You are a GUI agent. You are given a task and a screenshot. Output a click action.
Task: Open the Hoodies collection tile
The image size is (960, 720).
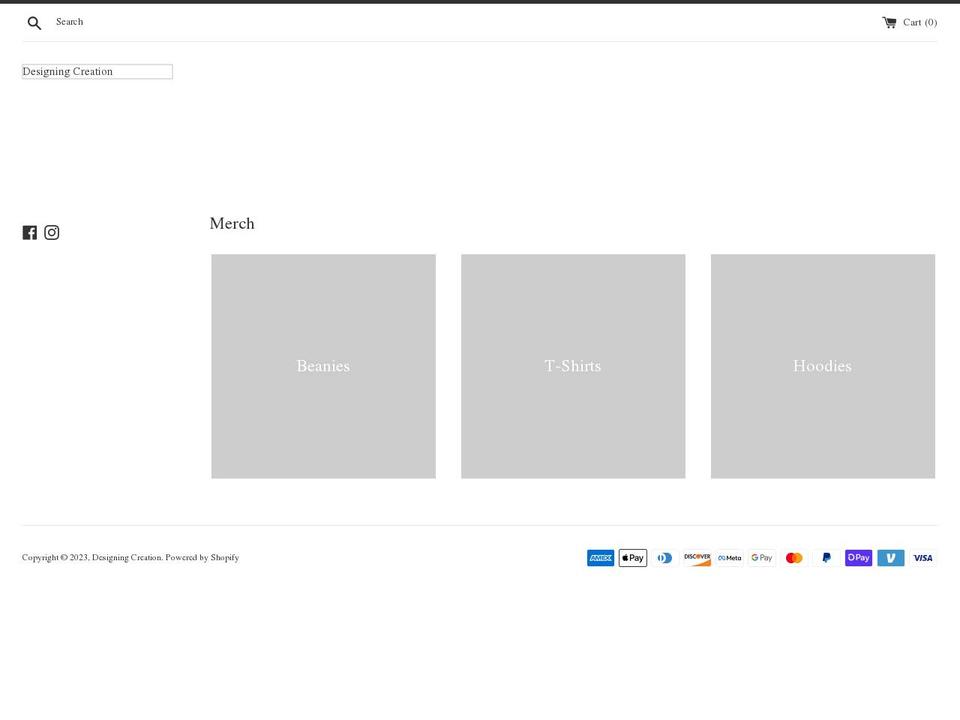(822, 366)
